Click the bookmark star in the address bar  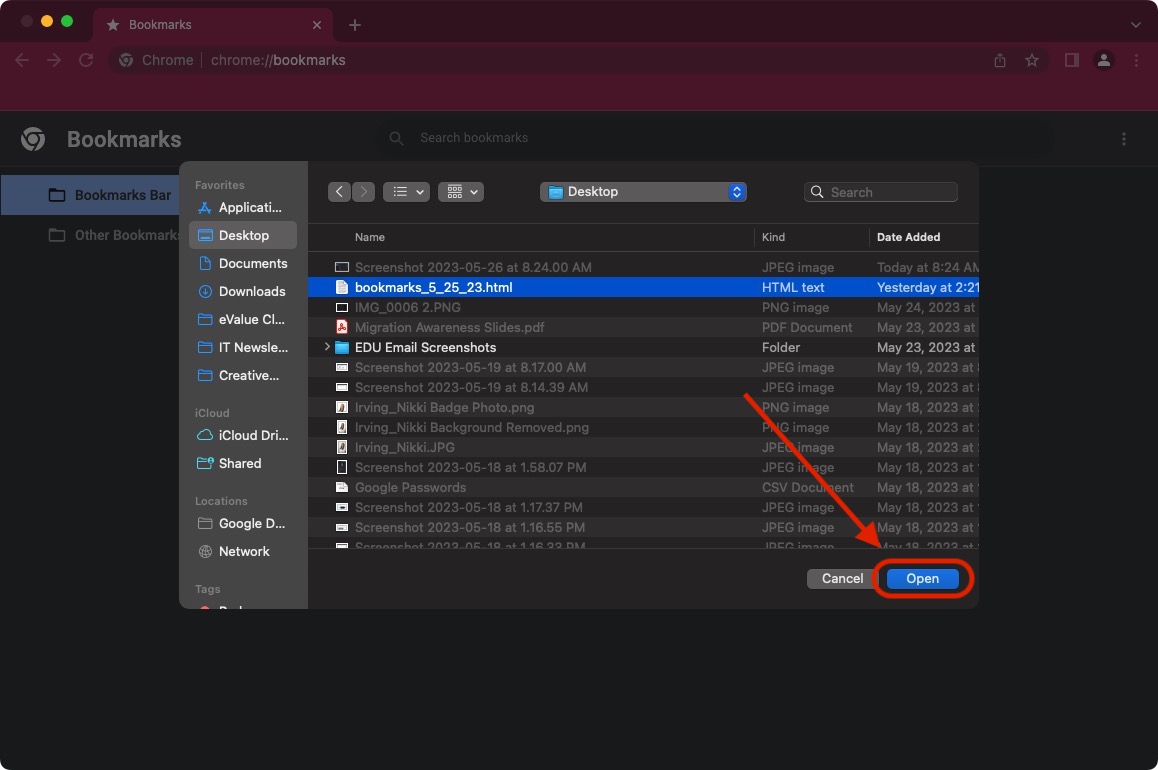(x=1032, y=60)
